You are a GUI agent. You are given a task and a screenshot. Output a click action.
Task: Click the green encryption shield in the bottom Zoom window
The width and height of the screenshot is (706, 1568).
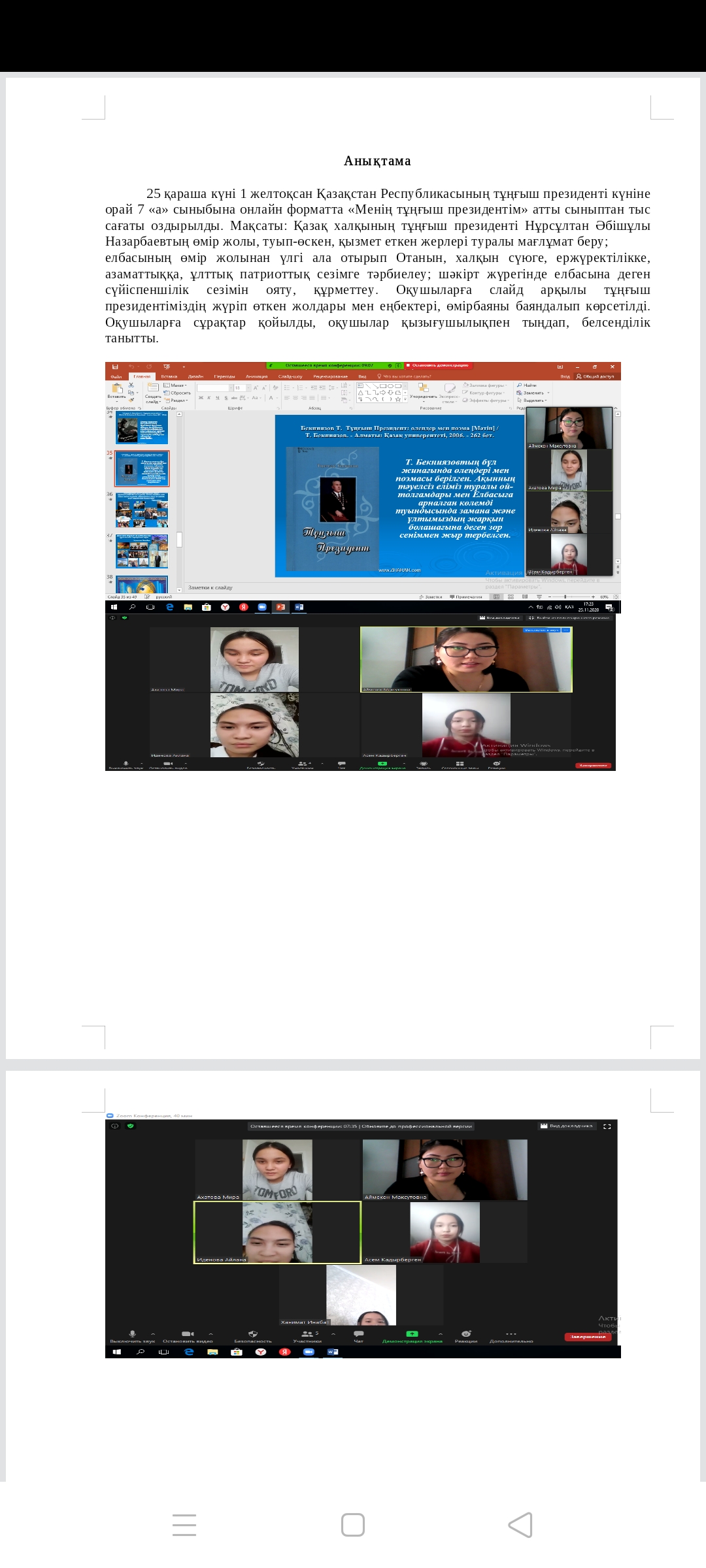[x=131, y=1126]
